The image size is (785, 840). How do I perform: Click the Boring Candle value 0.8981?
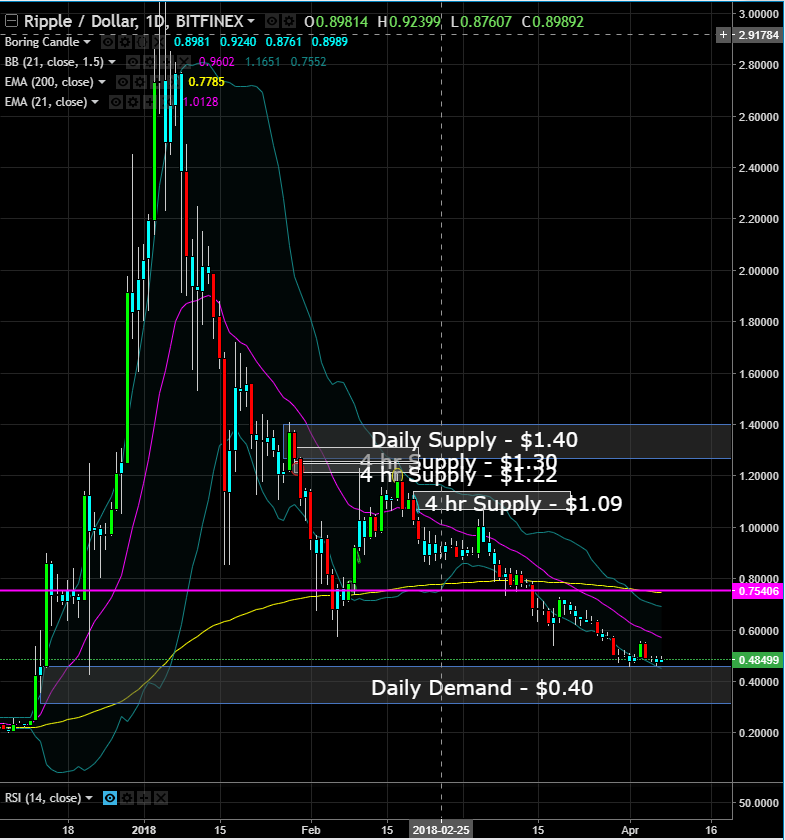191,42
